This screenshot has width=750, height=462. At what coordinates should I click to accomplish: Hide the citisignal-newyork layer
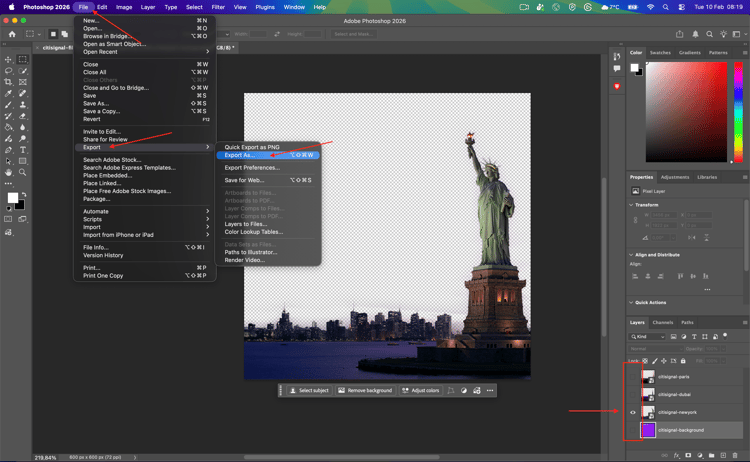(x=633, y=412)
